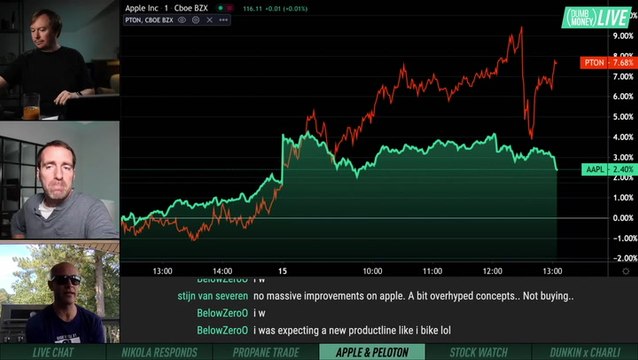The height and width of the screenshot is (360, 638).
Task: Click the Apple Inc symbol title
Action: tap(142, 8)
